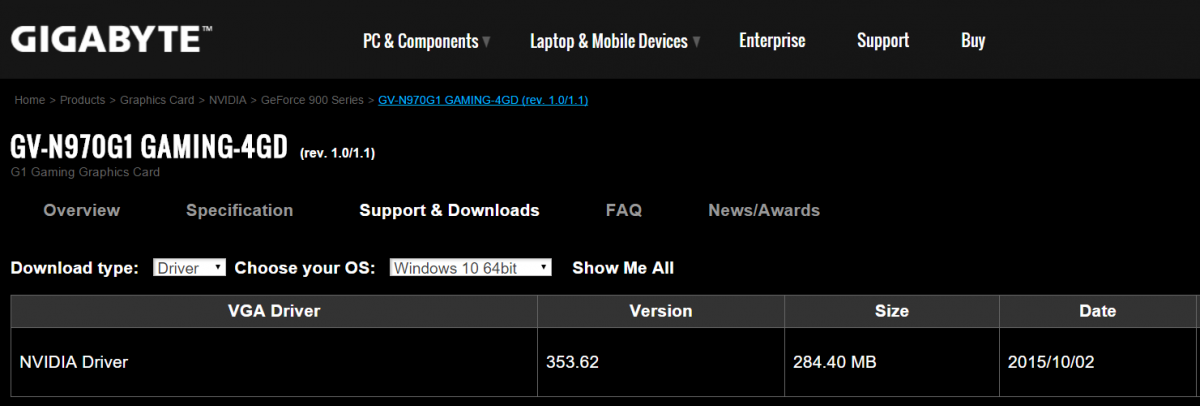Screen dimensions: 1200x406
Task: Click the GIGABYTE logo
Action: pyautogui.click(x=111, y=40)
